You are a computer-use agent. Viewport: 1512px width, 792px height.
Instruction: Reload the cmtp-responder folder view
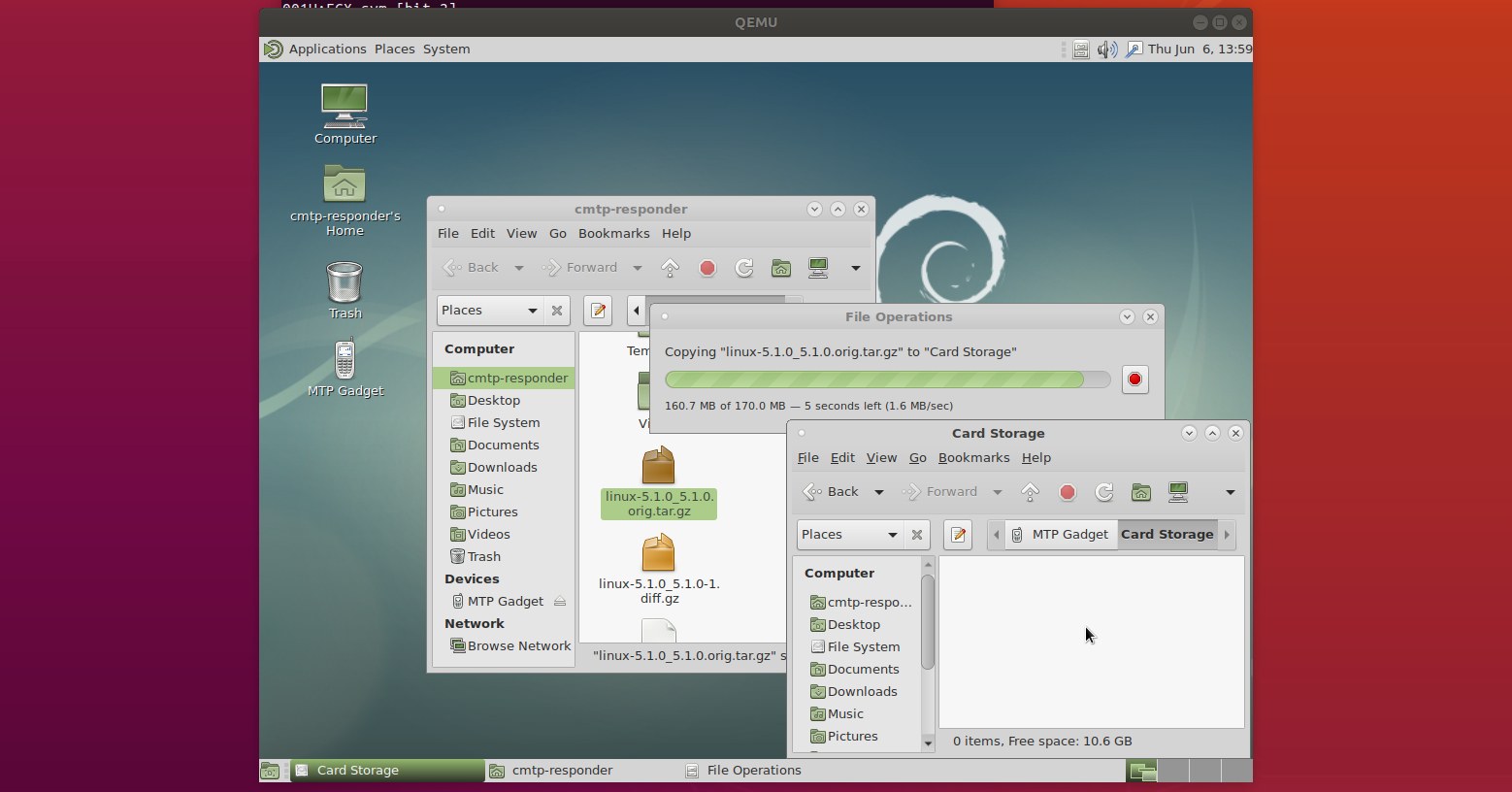point(744,268)
